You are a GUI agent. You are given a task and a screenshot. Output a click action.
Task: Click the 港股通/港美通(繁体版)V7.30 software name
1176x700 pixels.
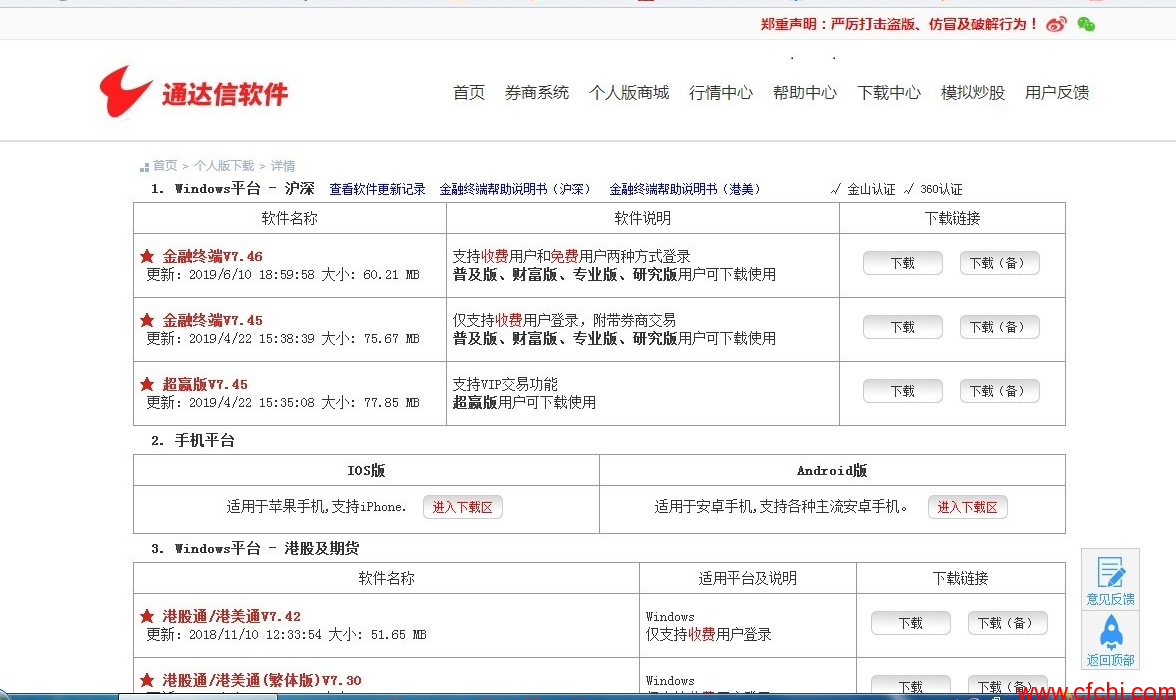pyautogui.click(x=262, y=680)
